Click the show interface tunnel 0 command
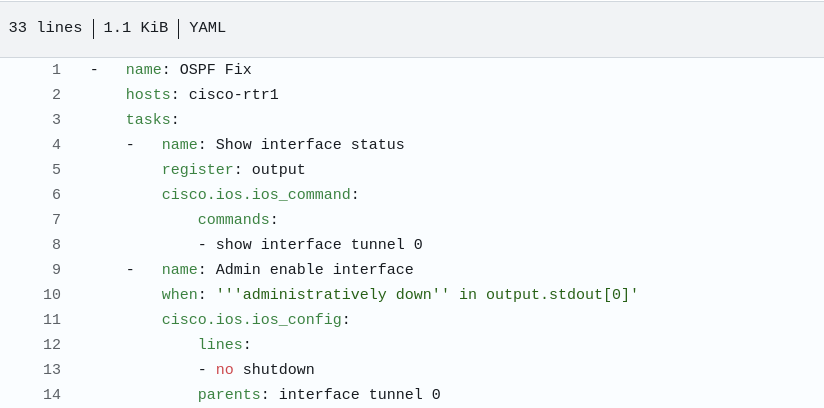The width and height of the screenshot is (824, 408). 319,245
